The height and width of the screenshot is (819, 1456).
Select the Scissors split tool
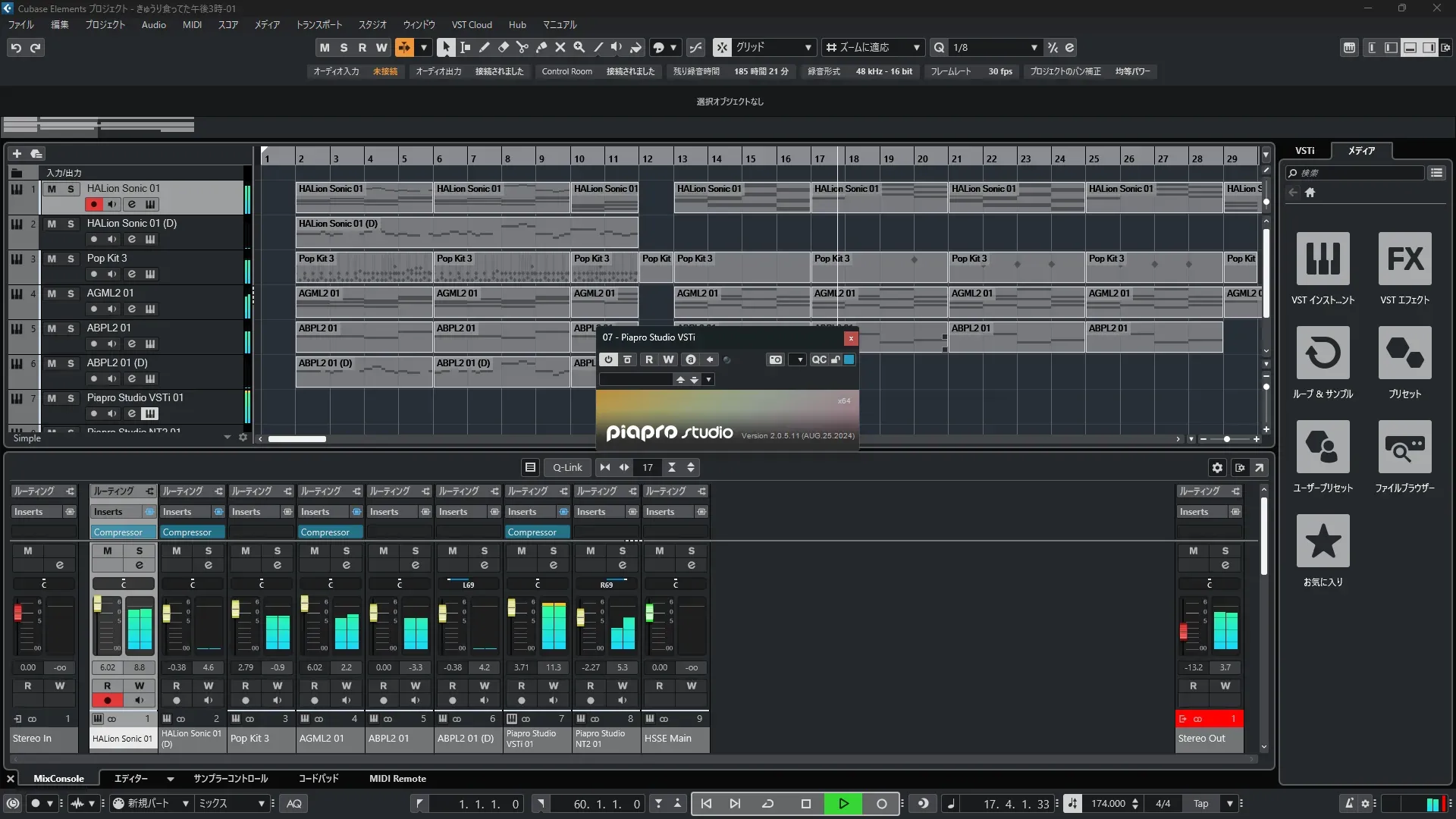[522, 47]
